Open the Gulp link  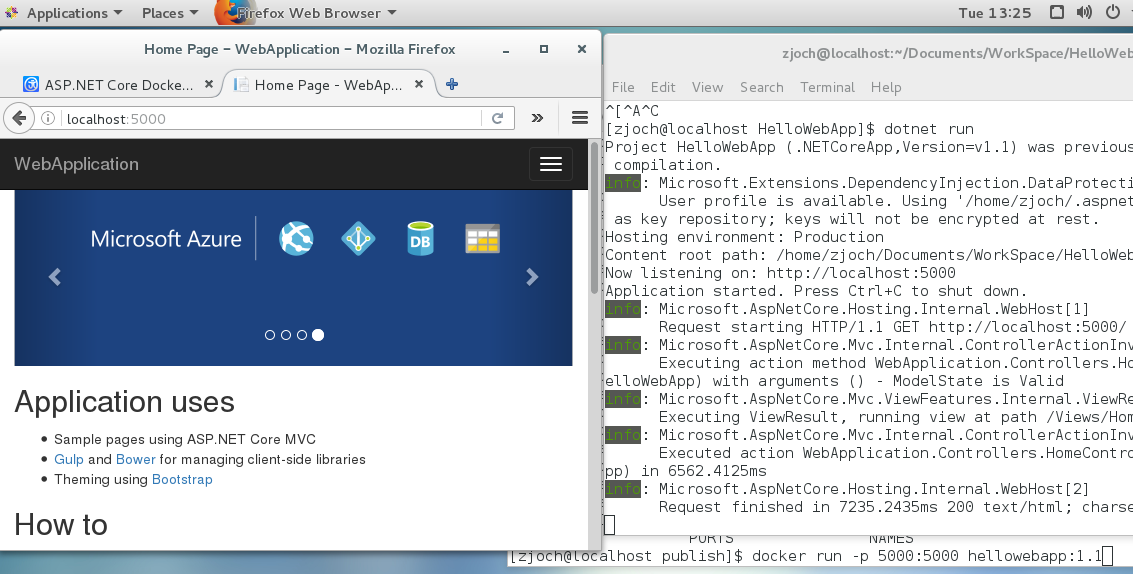(69, 459)
